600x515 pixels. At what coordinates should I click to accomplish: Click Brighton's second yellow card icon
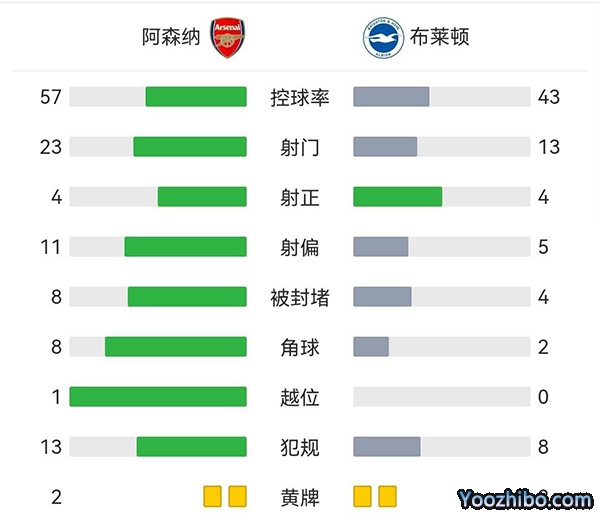(x=387, y=496)
